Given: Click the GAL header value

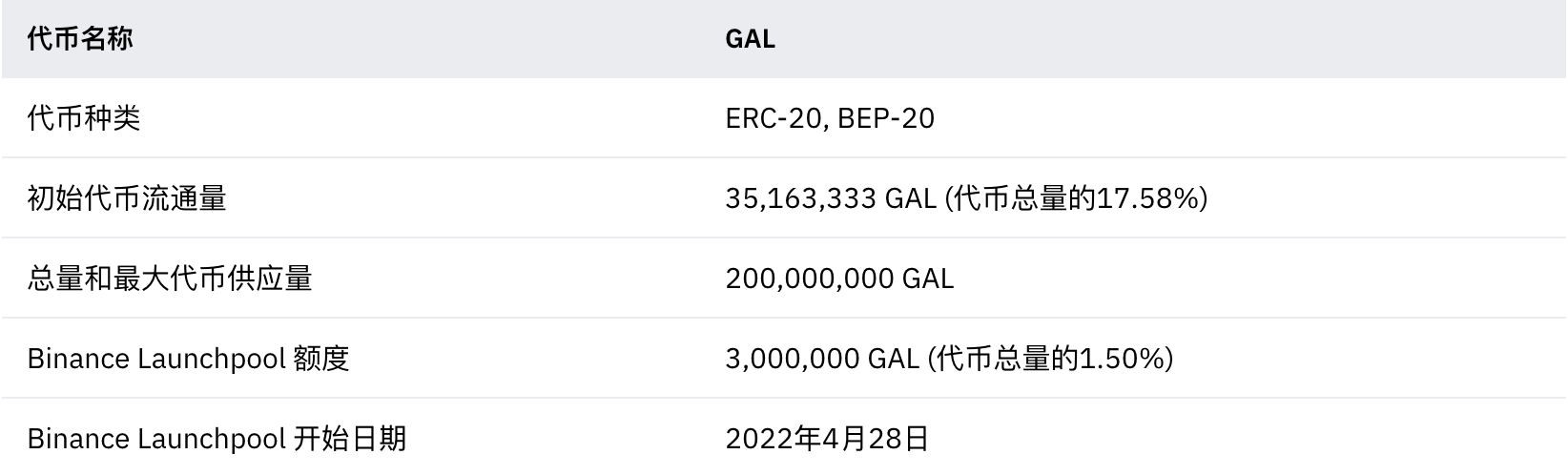Looking at the screenshot, I should 750,39.
